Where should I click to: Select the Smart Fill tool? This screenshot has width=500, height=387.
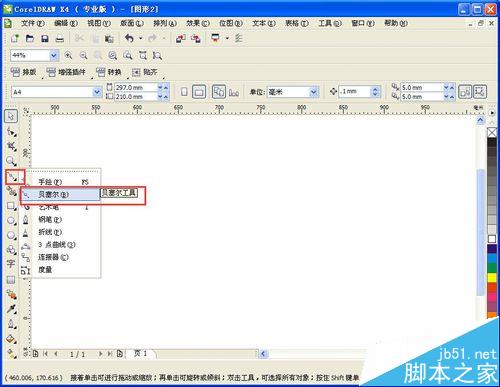[11, 191]
